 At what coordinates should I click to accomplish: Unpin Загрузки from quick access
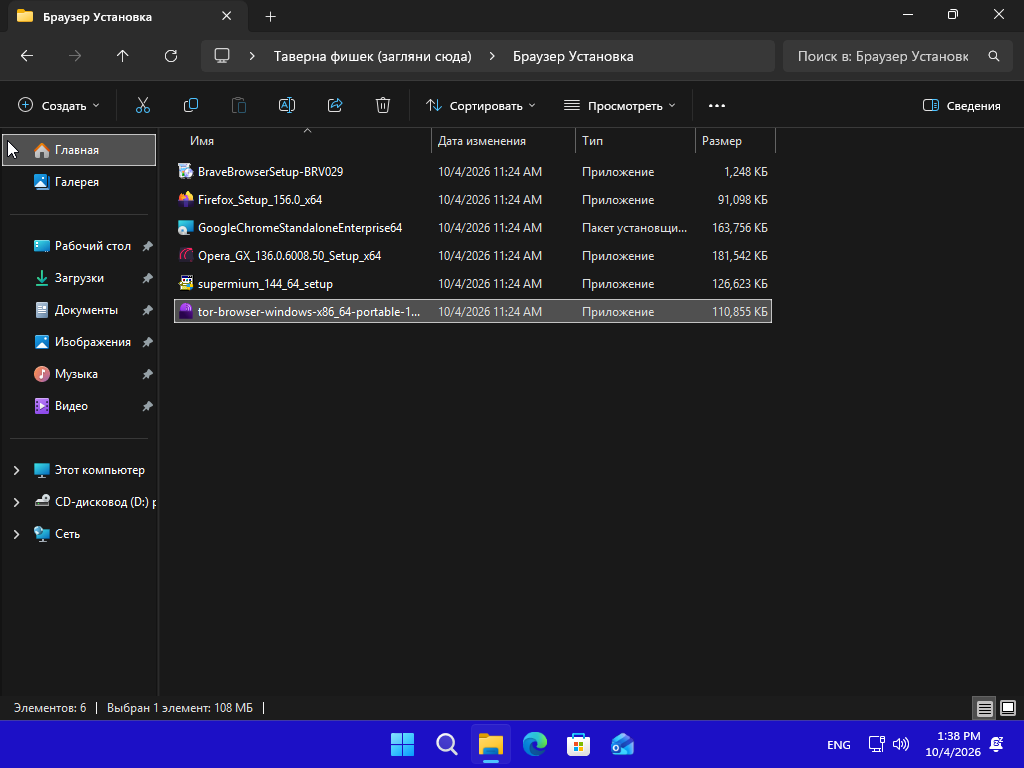point(148,278)
